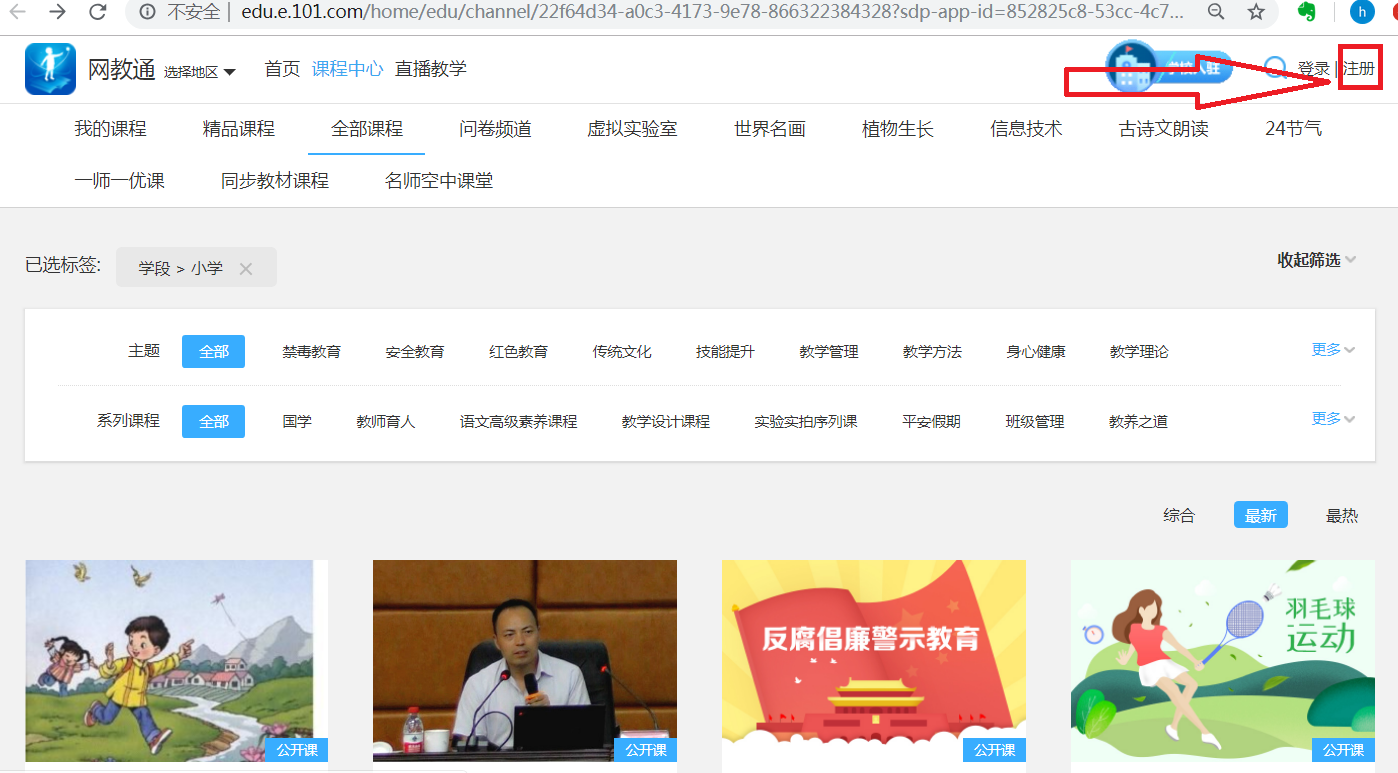The image size is (1398, 773).
Task: Click the magnifier zoom icon in address bar
Action: [x=1216, y=12]
